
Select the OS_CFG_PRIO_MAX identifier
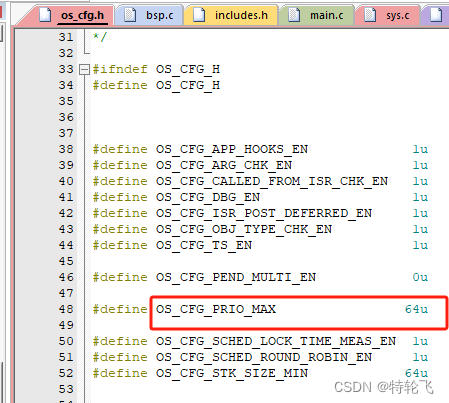[x=216, y=310]
